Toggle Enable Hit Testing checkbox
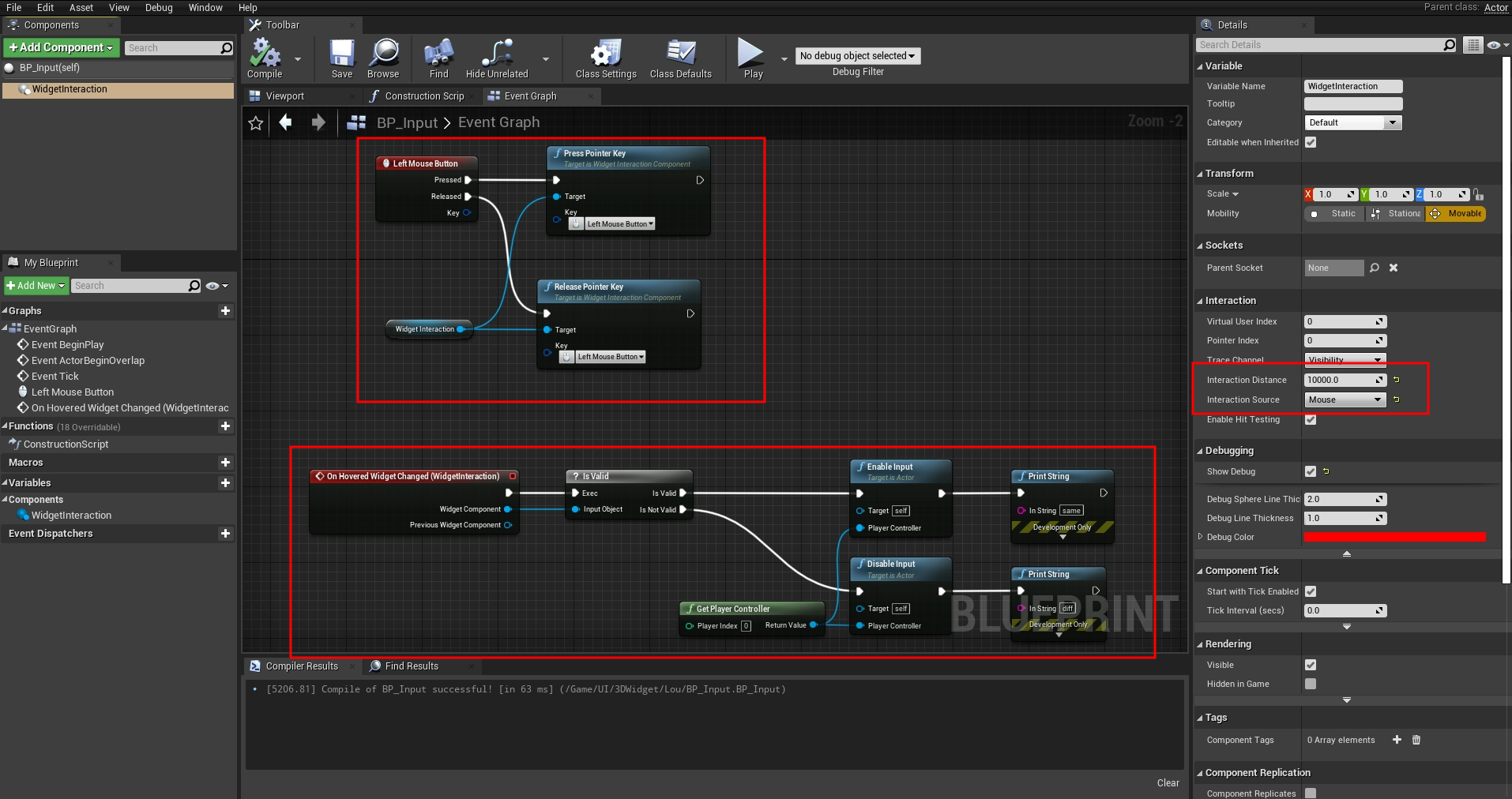Screen dimensions: 1512x799 1311,419
